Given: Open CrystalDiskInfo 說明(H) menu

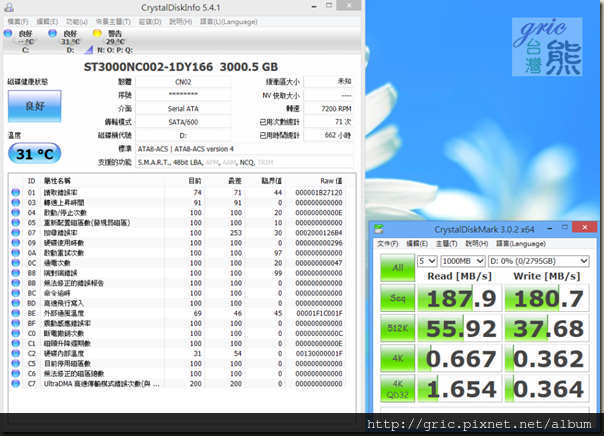Looking at the screenshot, I should click(181, 22).
